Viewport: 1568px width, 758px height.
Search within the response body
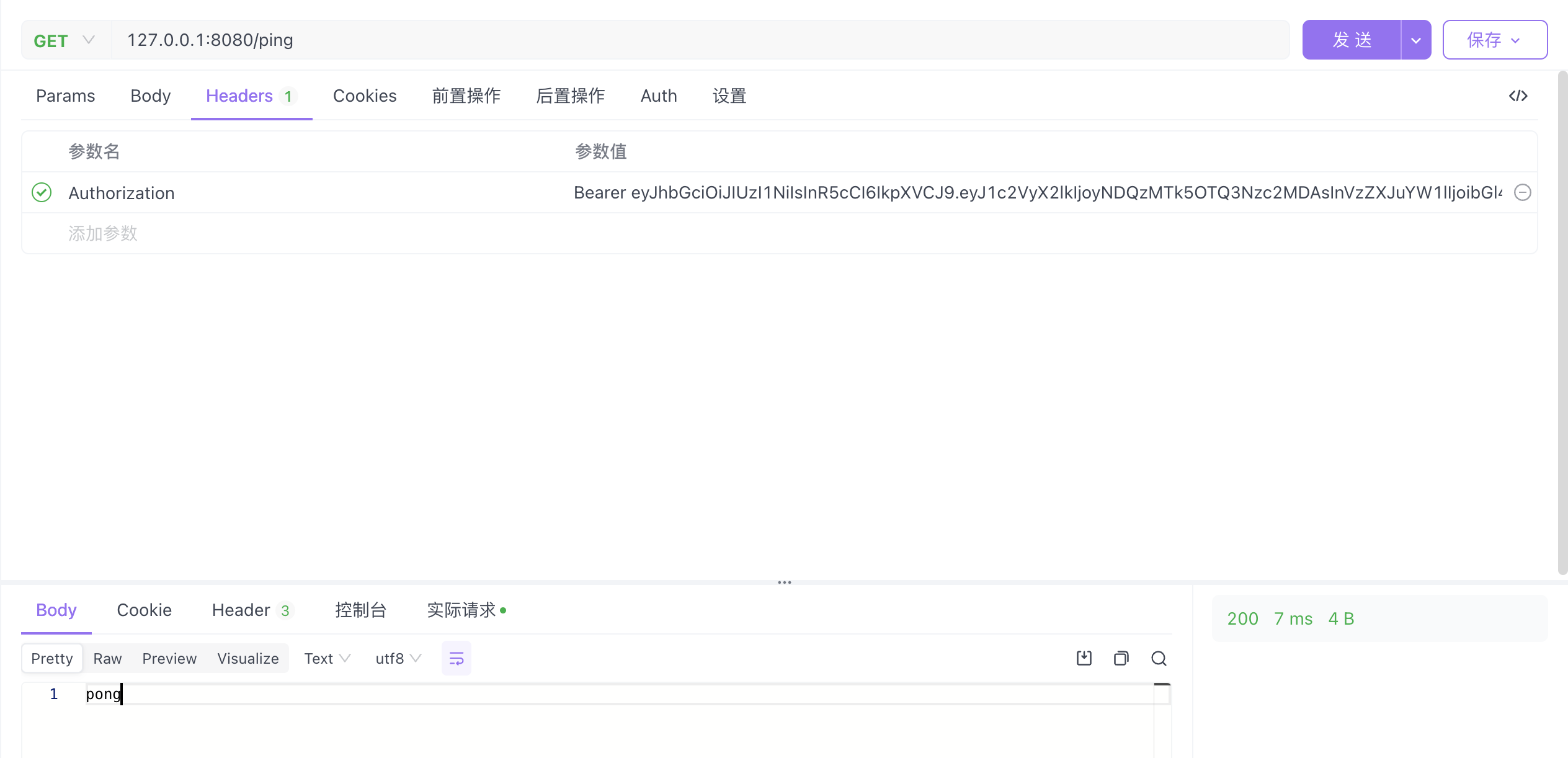1159,658
